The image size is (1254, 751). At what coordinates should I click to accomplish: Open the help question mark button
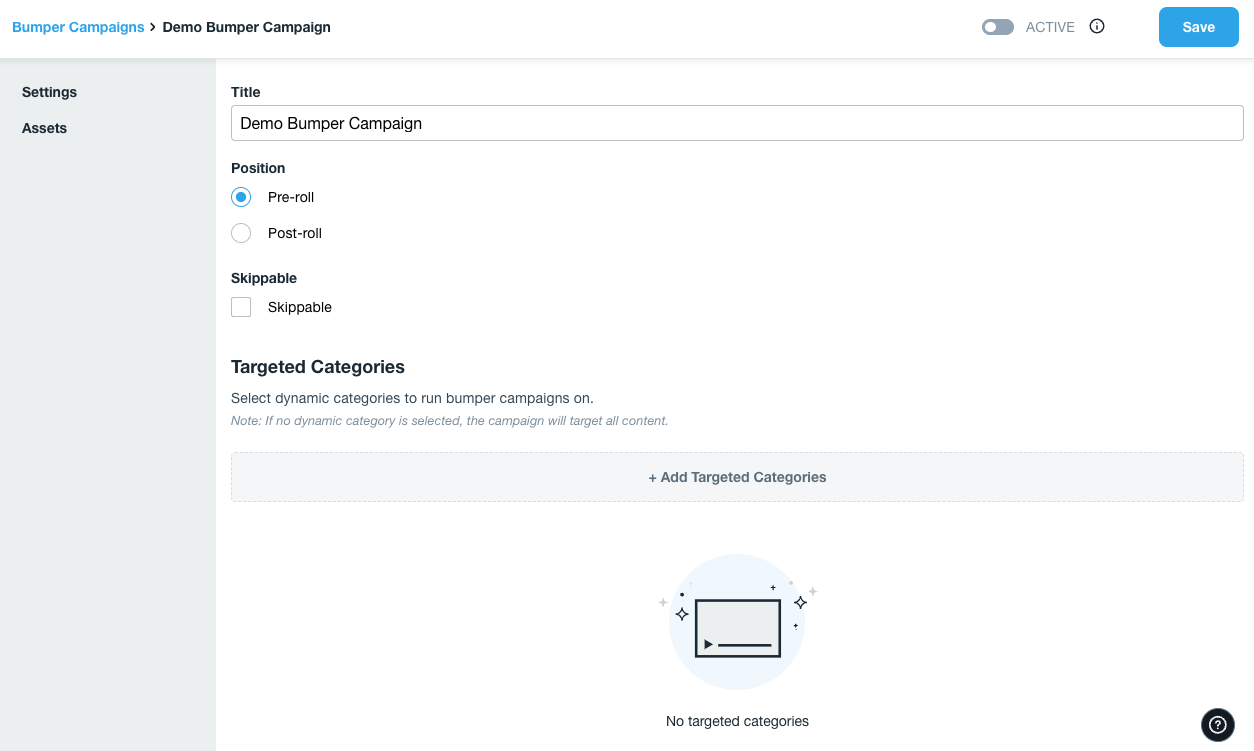point(1217,725)
